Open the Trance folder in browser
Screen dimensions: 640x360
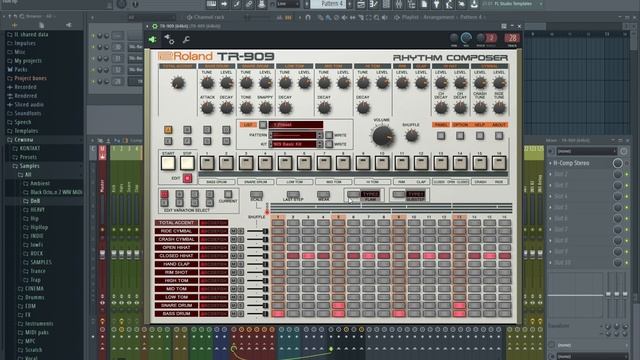coord(38,271)
